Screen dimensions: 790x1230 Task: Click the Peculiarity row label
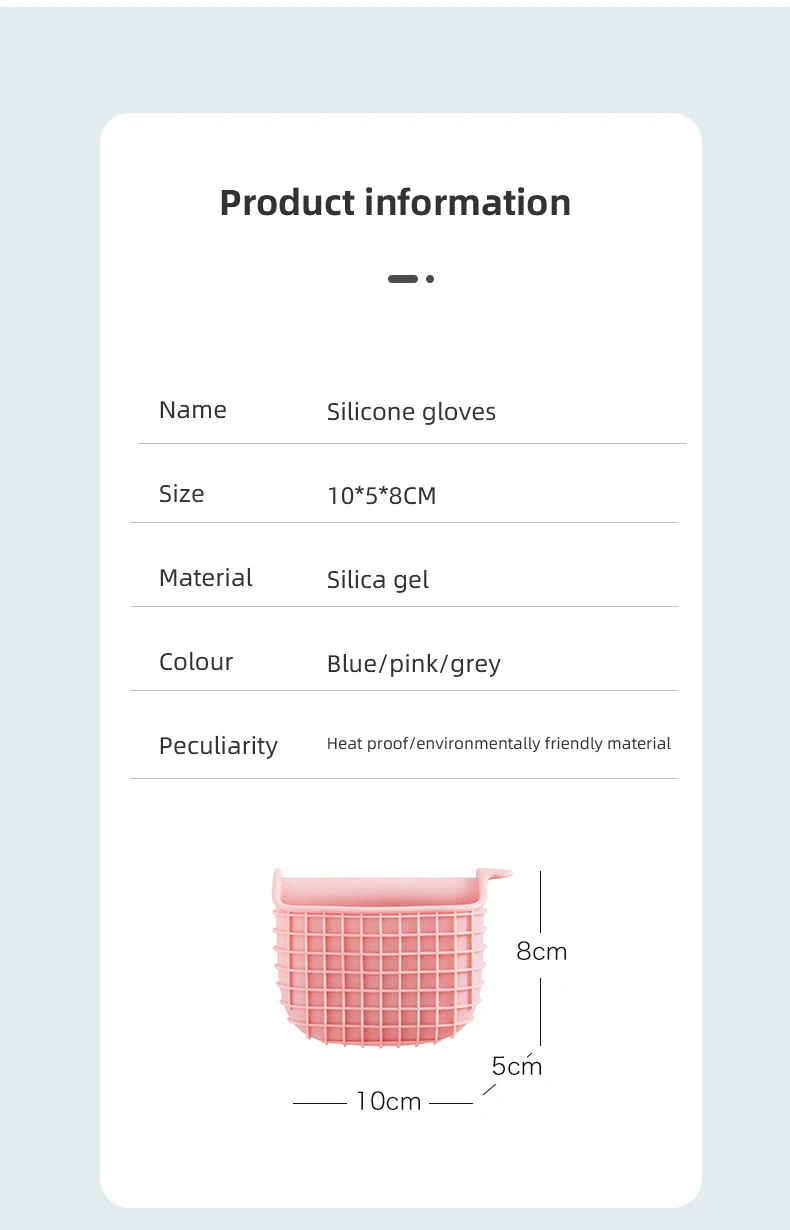point(218,746)
